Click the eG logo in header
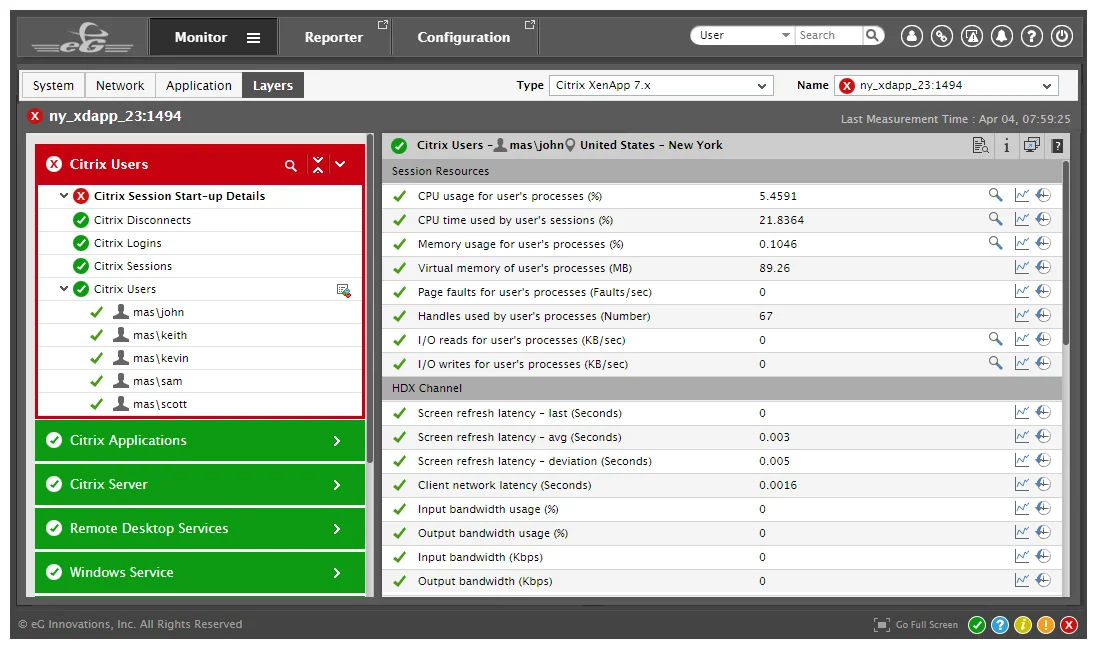1097x649 pixels. [83, 37]
